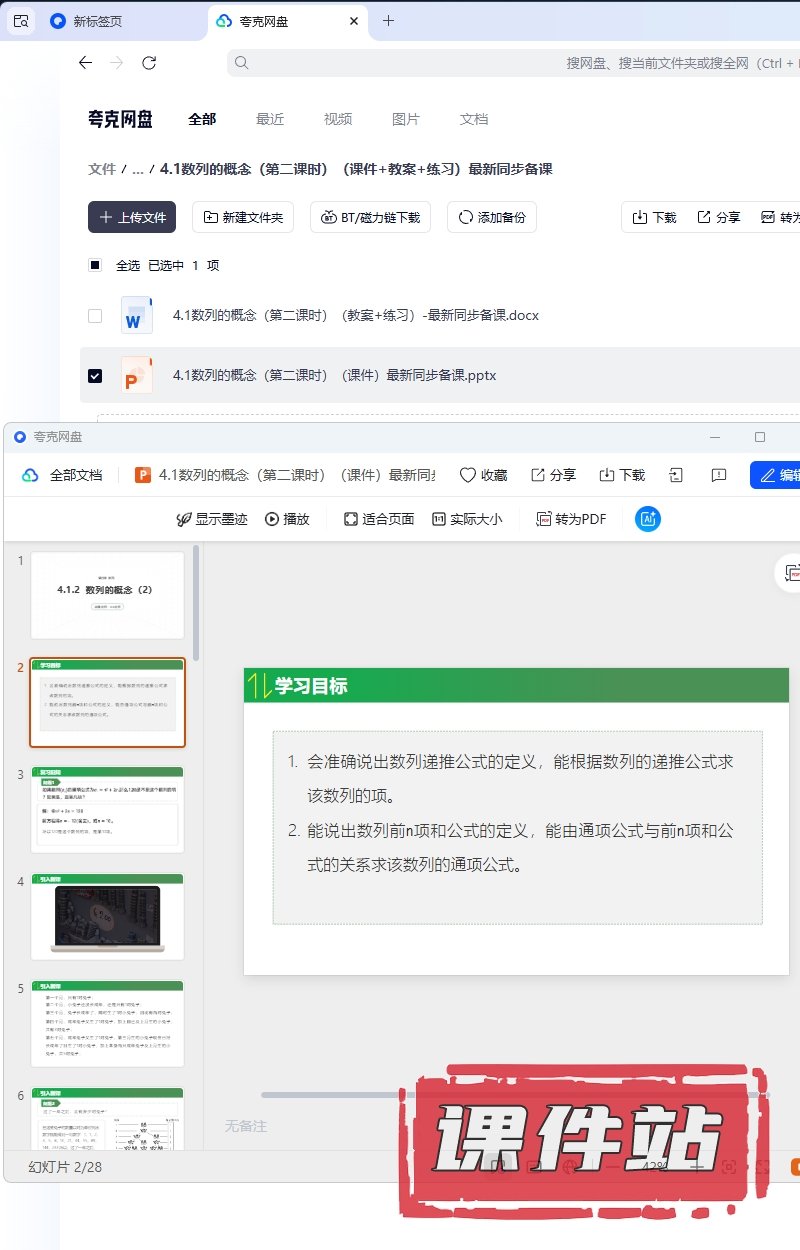Expand the '...' breadcrumb path

coord(138,169)
